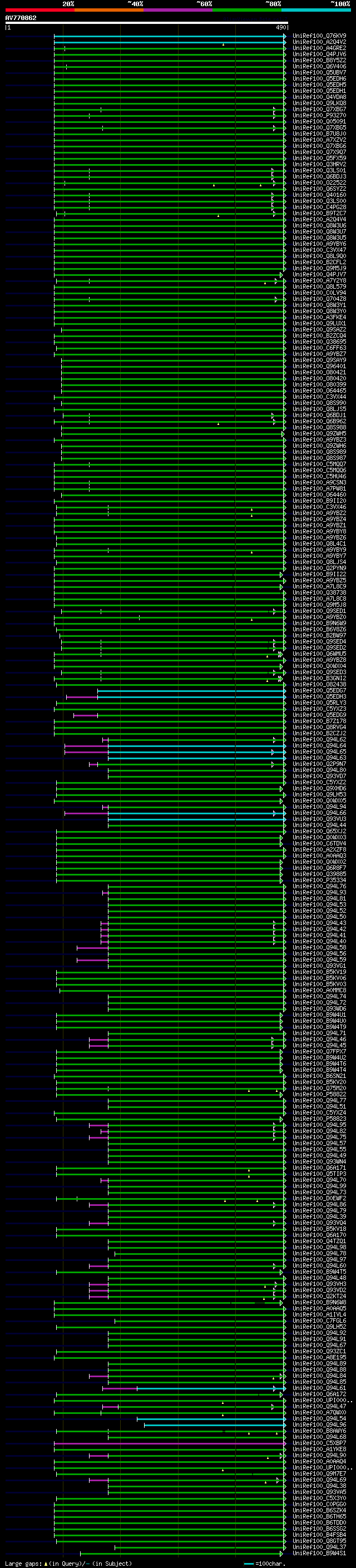The width and height of the screenshot is (356, 1568).
Task: Click hit label UniRef100_Q9XHD6
Action: 319,788
